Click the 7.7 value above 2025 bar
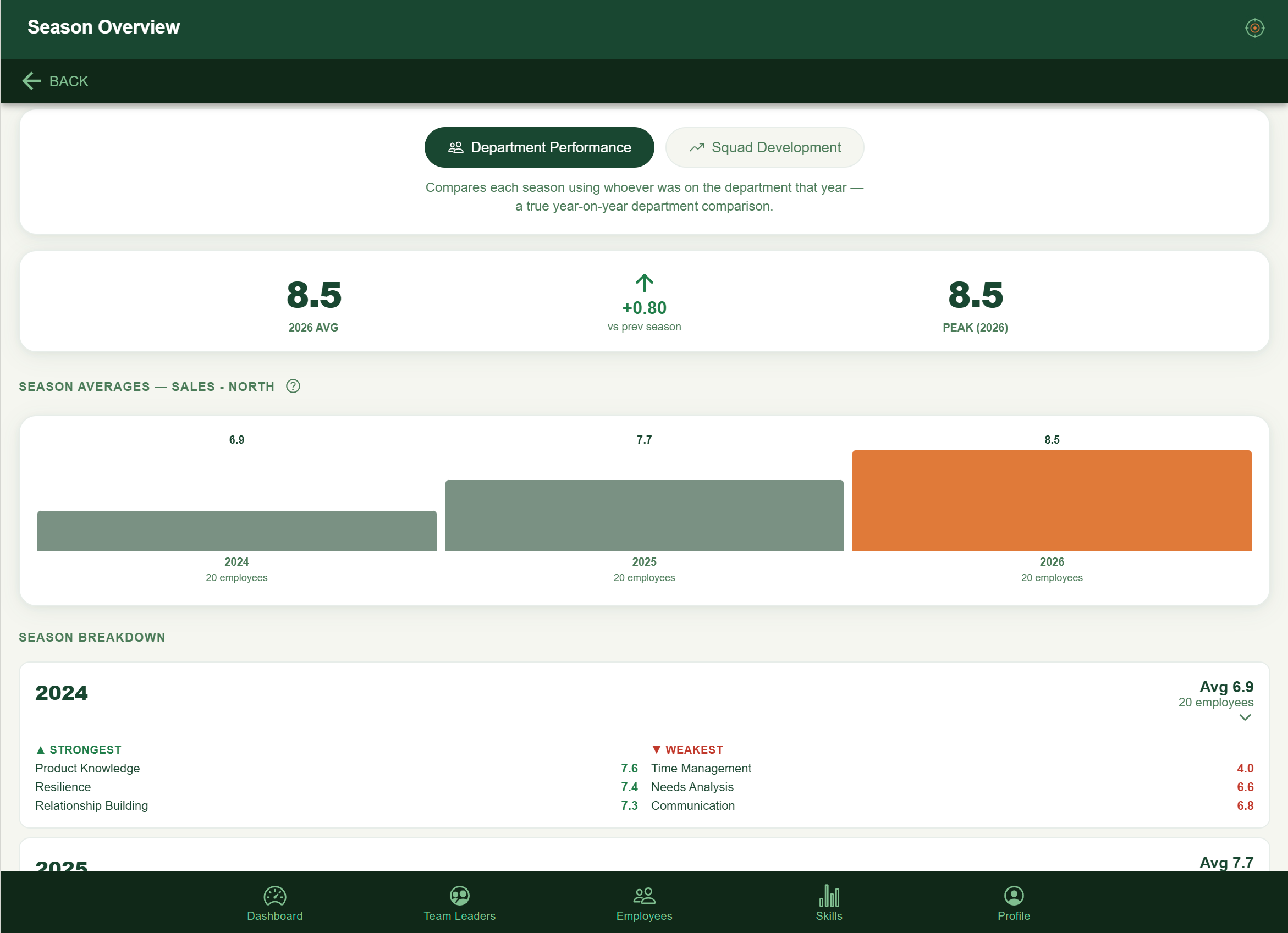The image size is (1288, 933). 644,440
